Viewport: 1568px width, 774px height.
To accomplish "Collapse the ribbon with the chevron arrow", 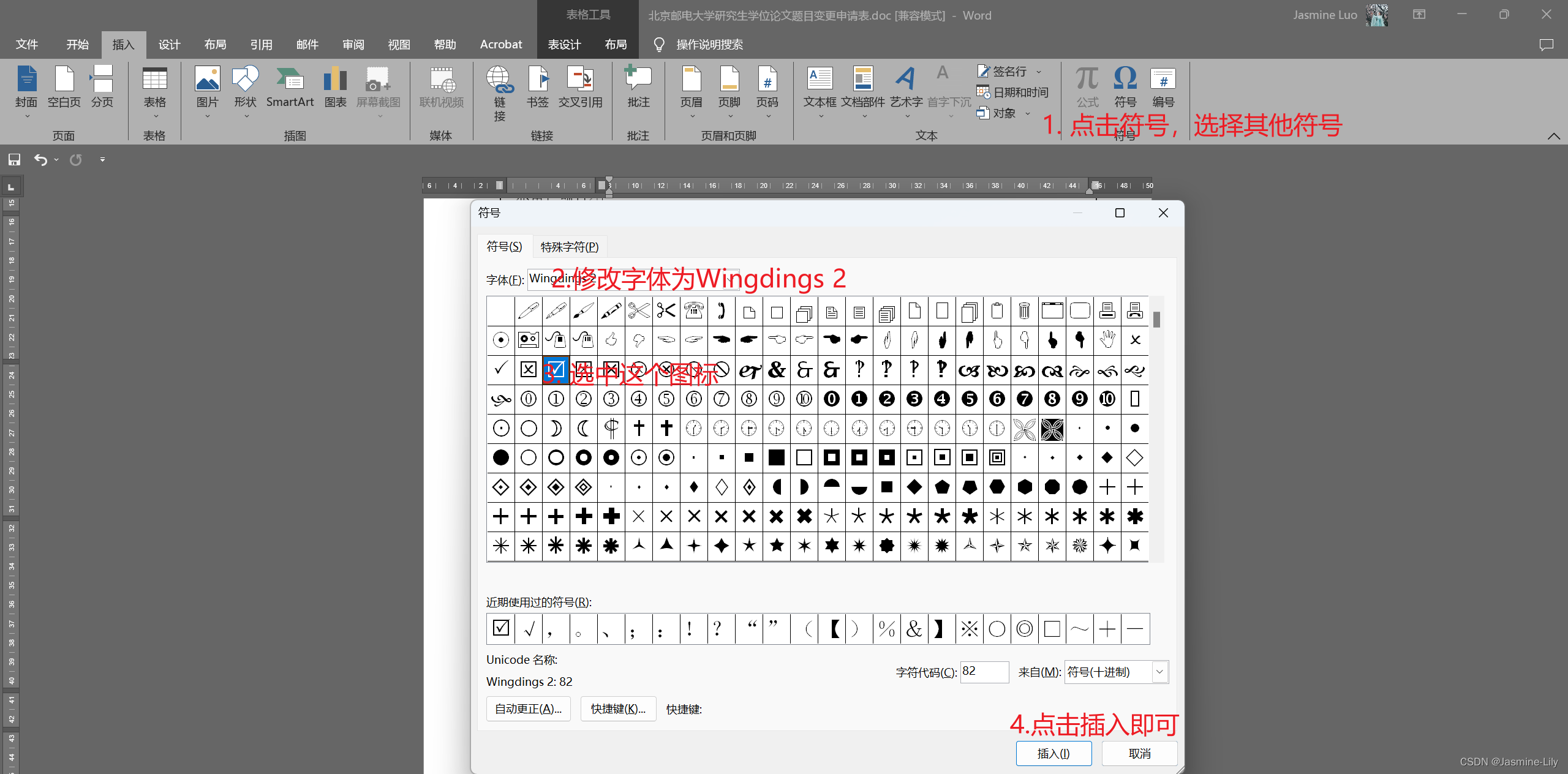I will (x=1553, y=136).
